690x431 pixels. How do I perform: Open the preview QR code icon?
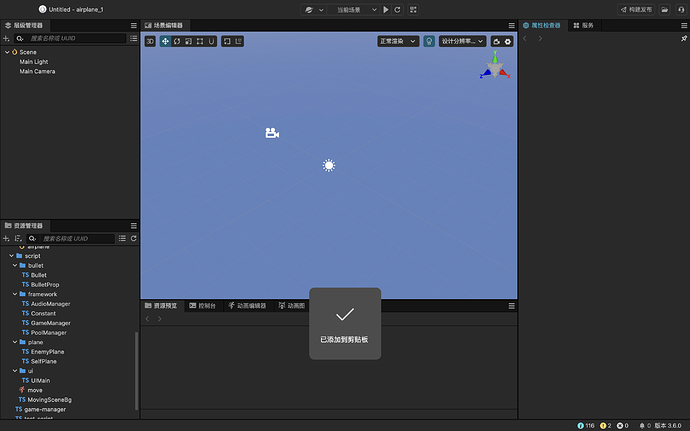(413, 10)
